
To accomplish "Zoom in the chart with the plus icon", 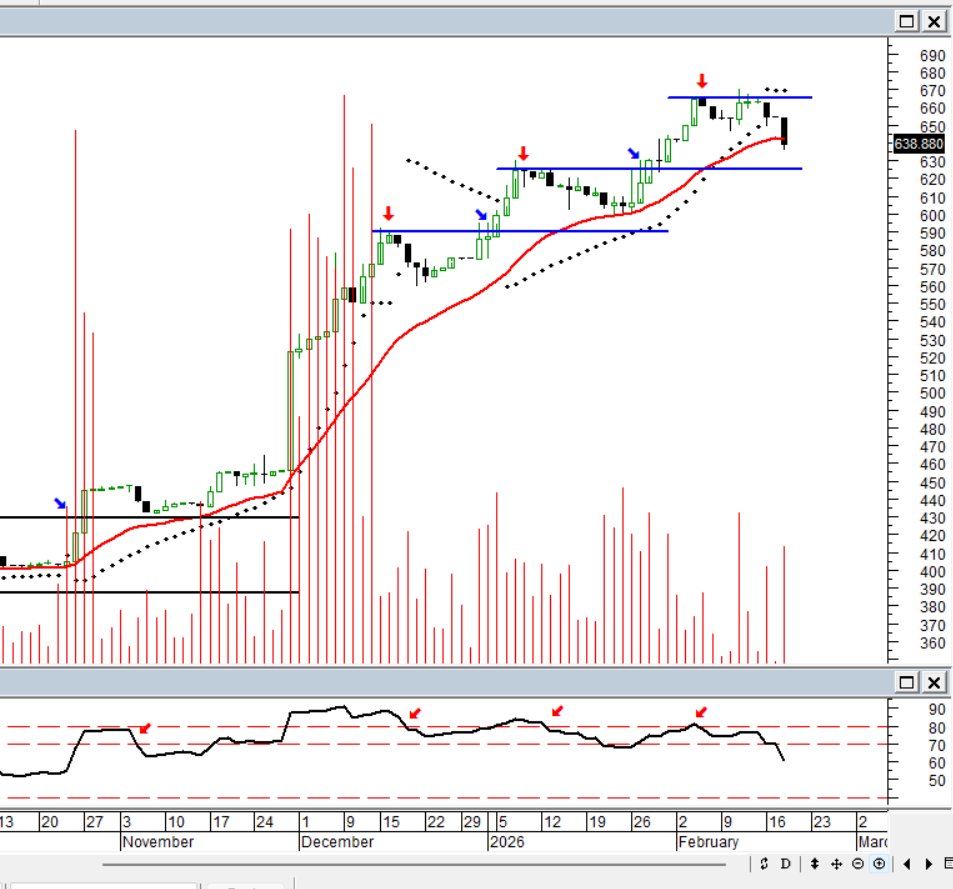I will tap(879, 863).
